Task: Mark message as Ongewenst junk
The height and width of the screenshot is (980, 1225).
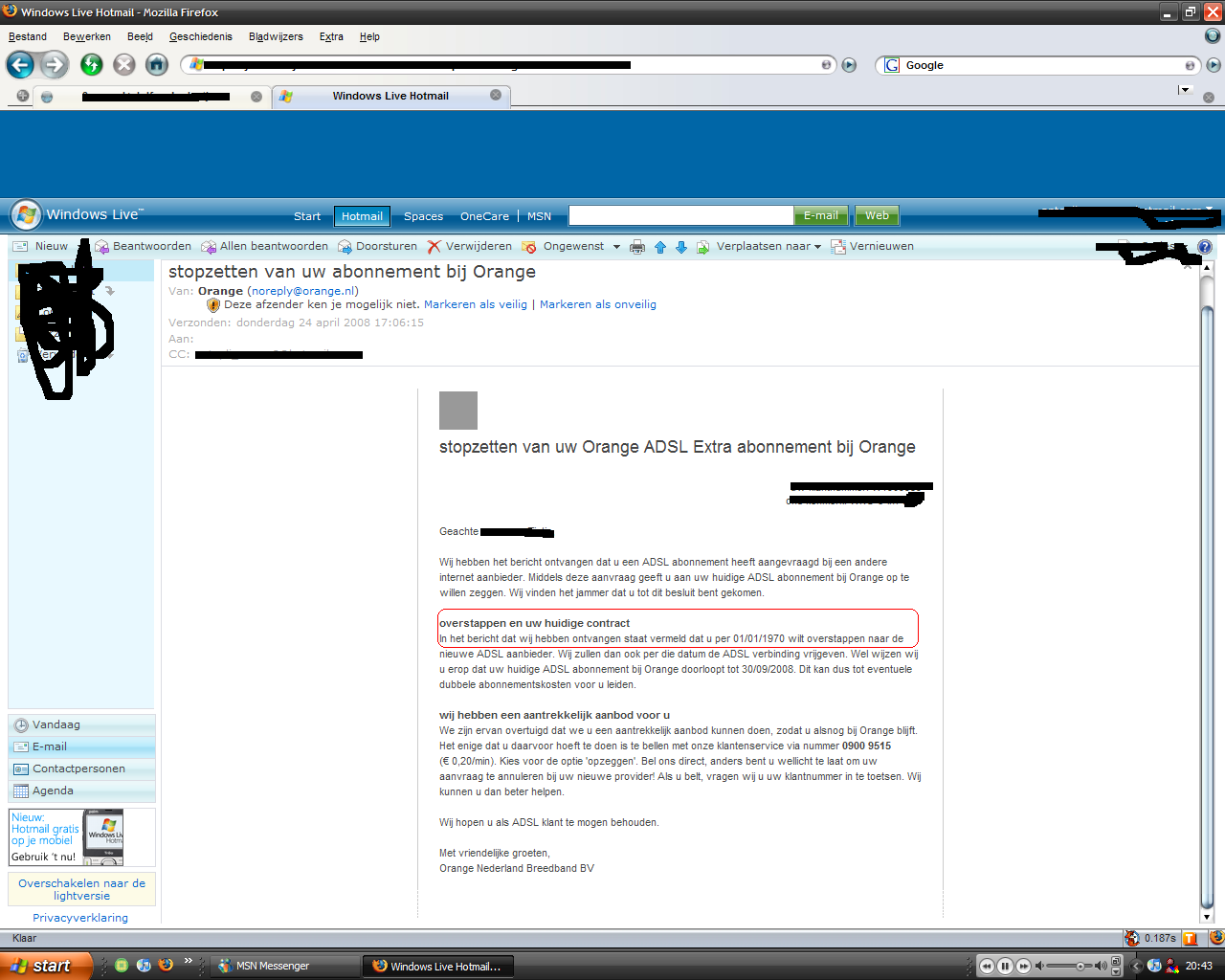Action: [563, 246]
